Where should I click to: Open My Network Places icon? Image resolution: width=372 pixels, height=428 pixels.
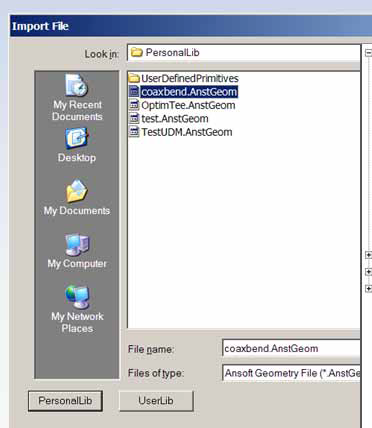(x=77, y=297)
